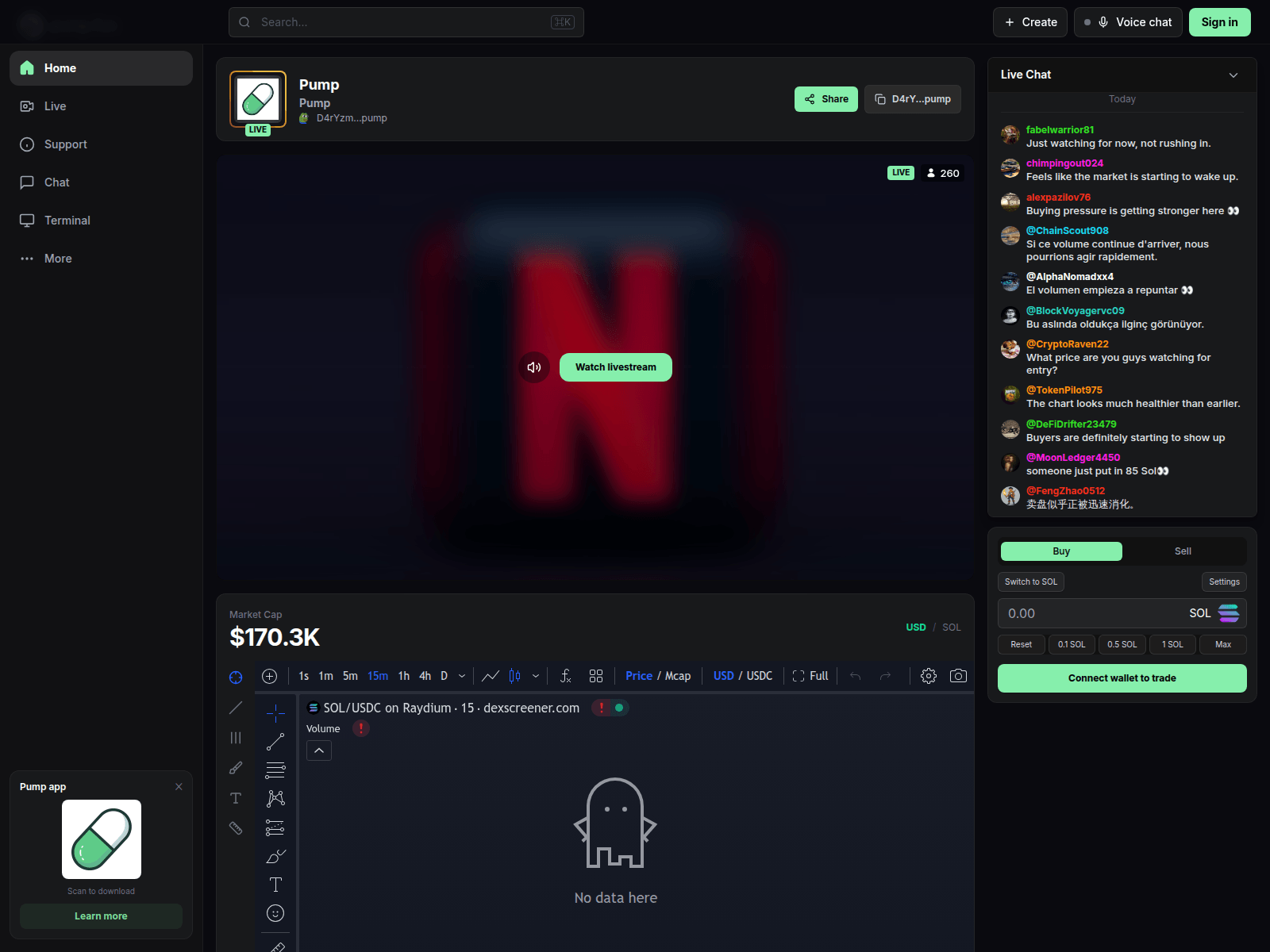Viewport: 1270px width, 952px height.
Task: Open chart layout grid icon
Action: [596, 676]
